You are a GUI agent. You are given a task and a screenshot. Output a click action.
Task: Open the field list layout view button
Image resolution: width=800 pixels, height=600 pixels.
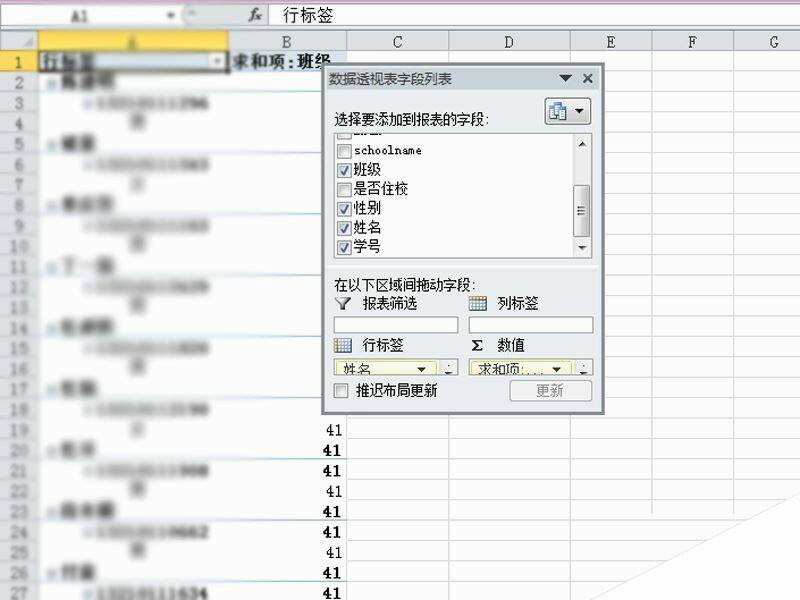point(568,111)
